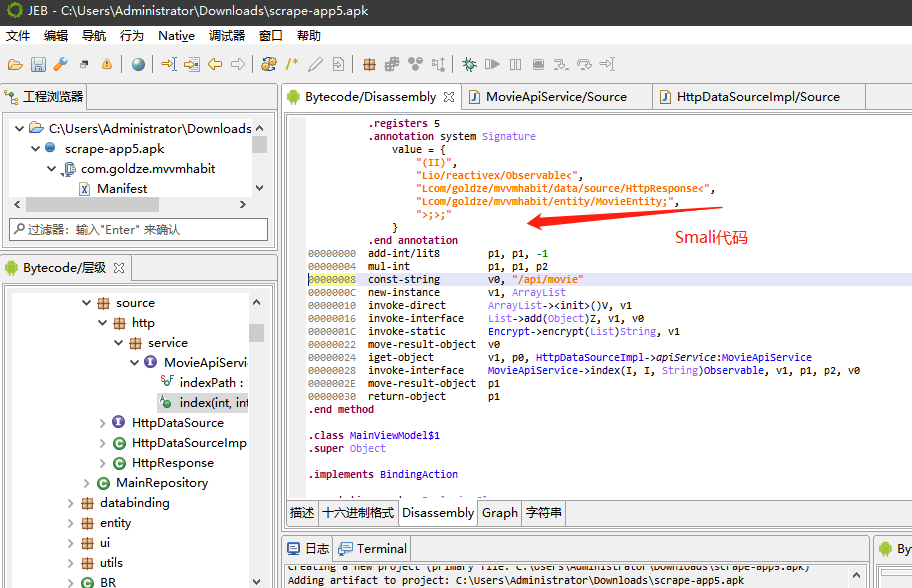Click the warning triangle notifications icon
Screen dimensions: 912x588
tap(106, 64)
